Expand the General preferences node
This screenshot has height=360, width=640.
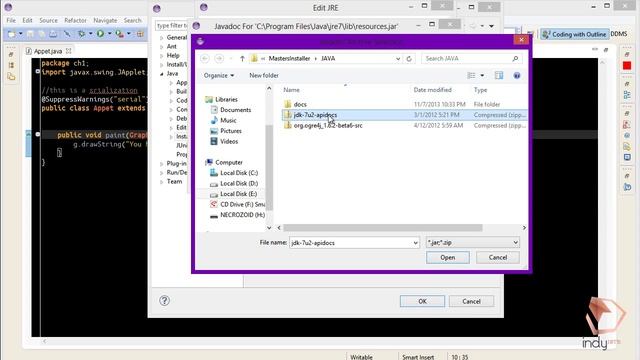click(162, 38)
